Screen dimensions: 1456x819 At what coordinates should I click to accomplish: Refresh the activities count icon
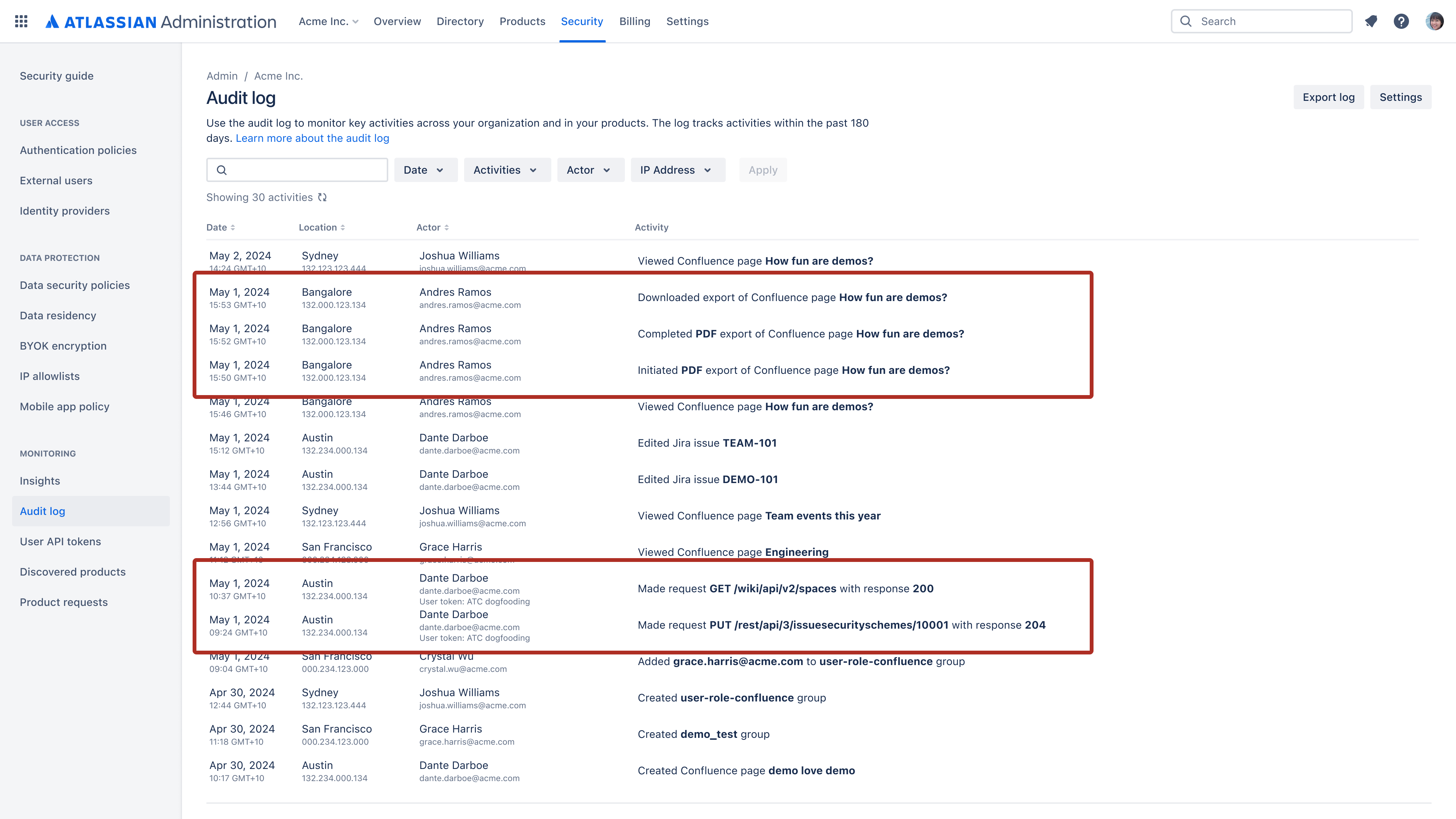pyautogui.click(x=322, y=197)
